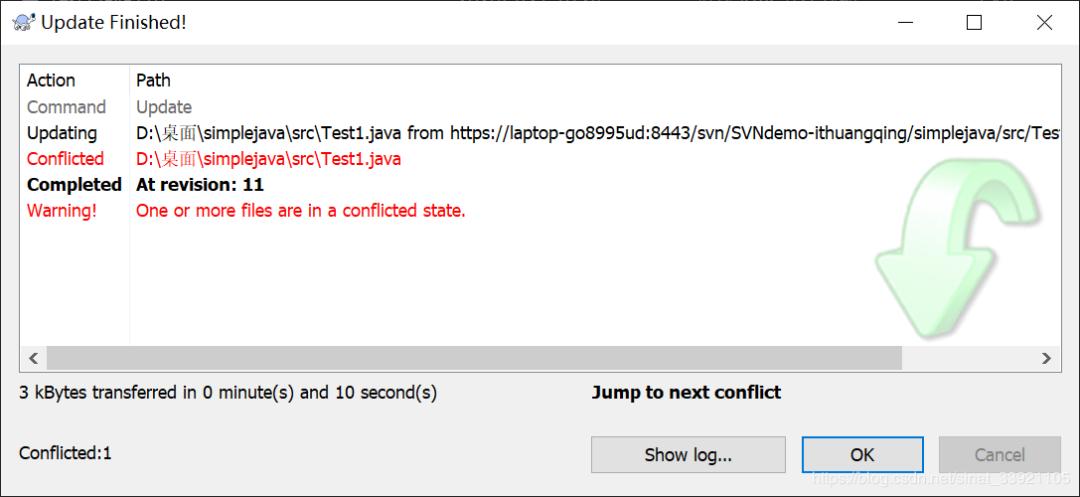Select the Command Update row

coord(164,107)
